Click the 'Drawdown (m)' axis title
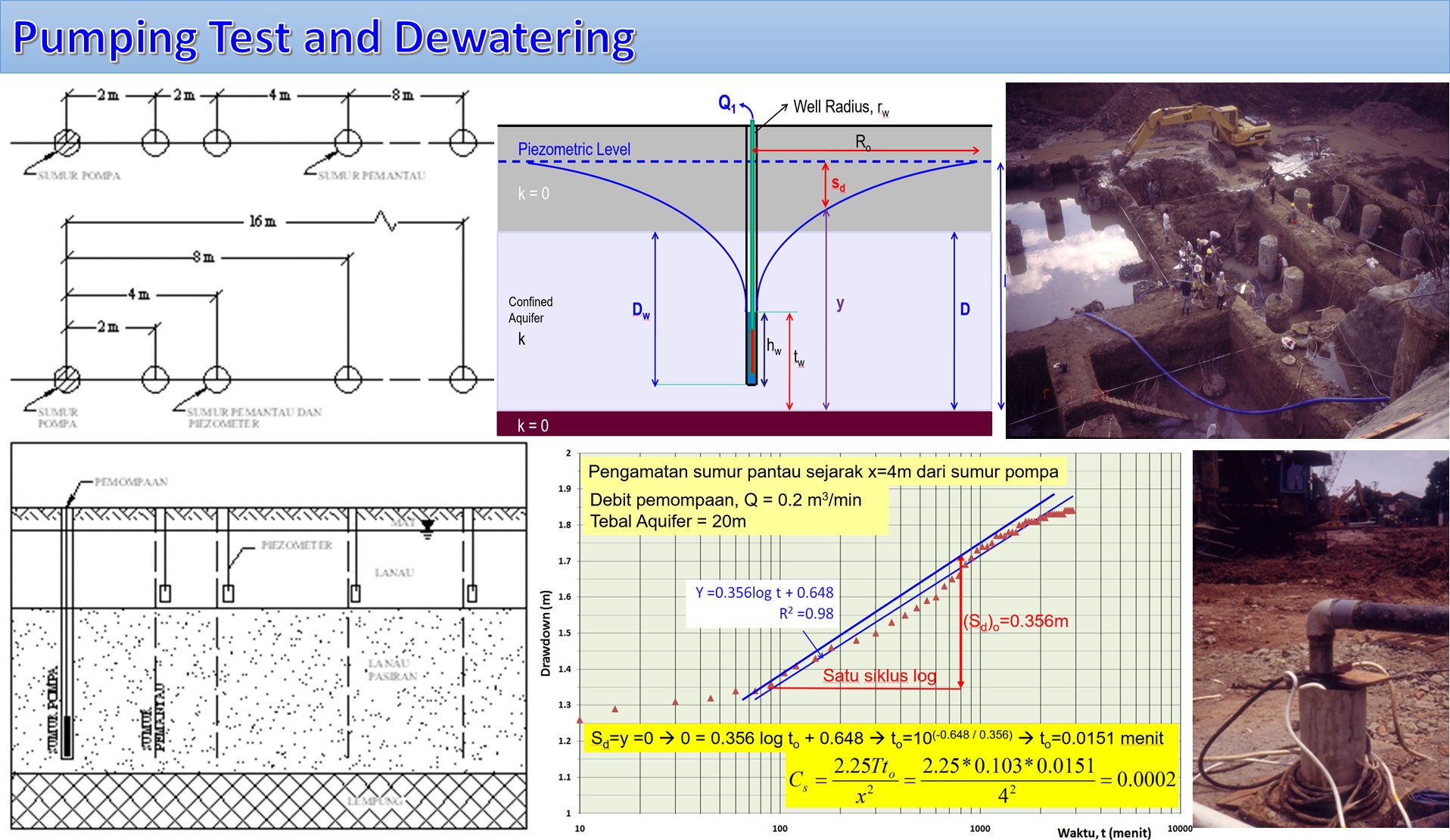Screen dimensions: 1450x840 point(545,633)
